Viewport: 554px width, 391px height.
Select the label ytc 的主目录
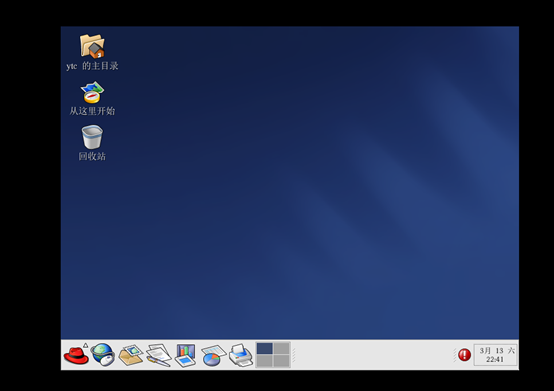tap(92, 66)
